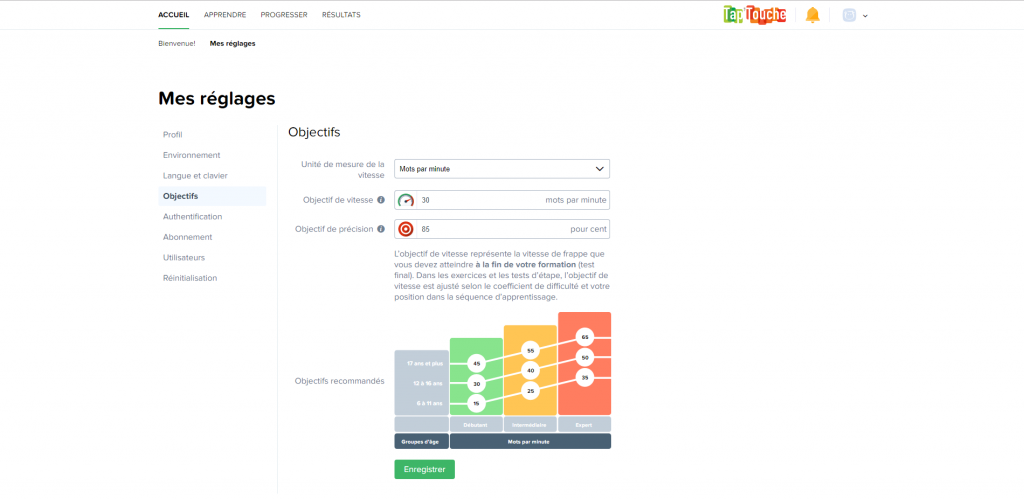Open Langue et clavier settings
Viewport: 1024px width, 499px height.
196,175
